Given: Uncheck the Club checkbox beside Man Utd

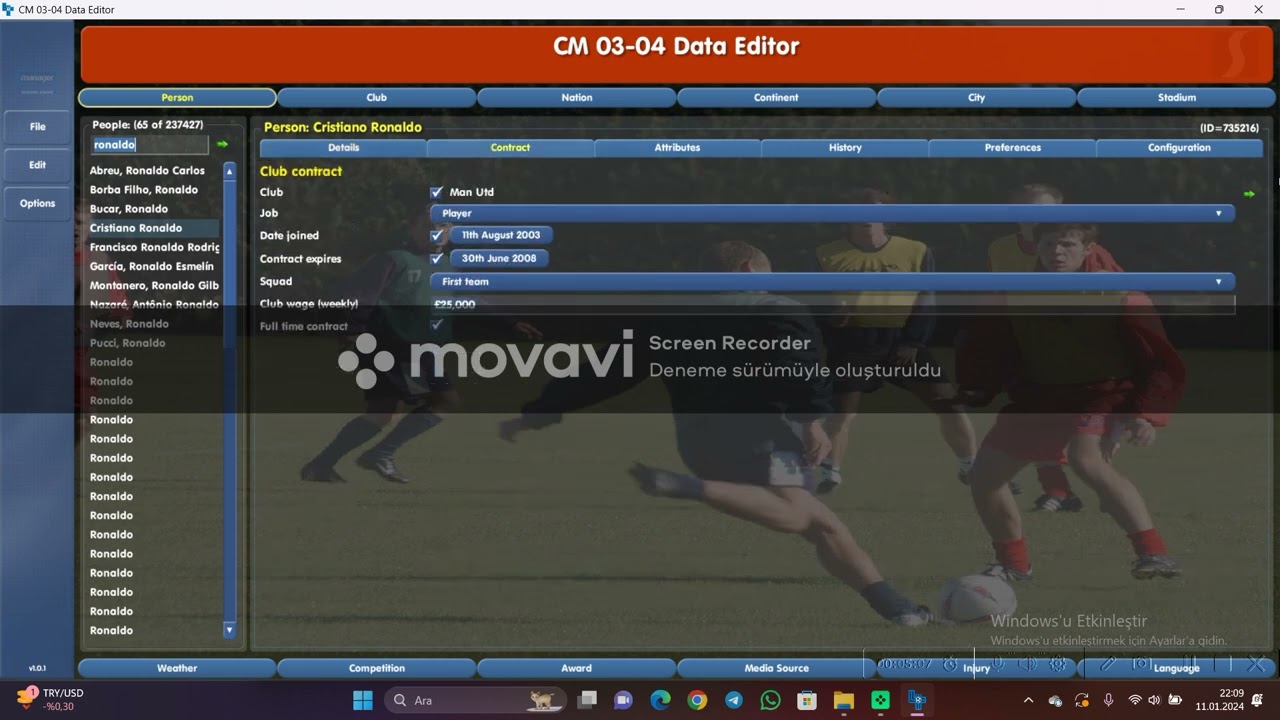Looking at the screenshot, I should [x=436, y=192].
